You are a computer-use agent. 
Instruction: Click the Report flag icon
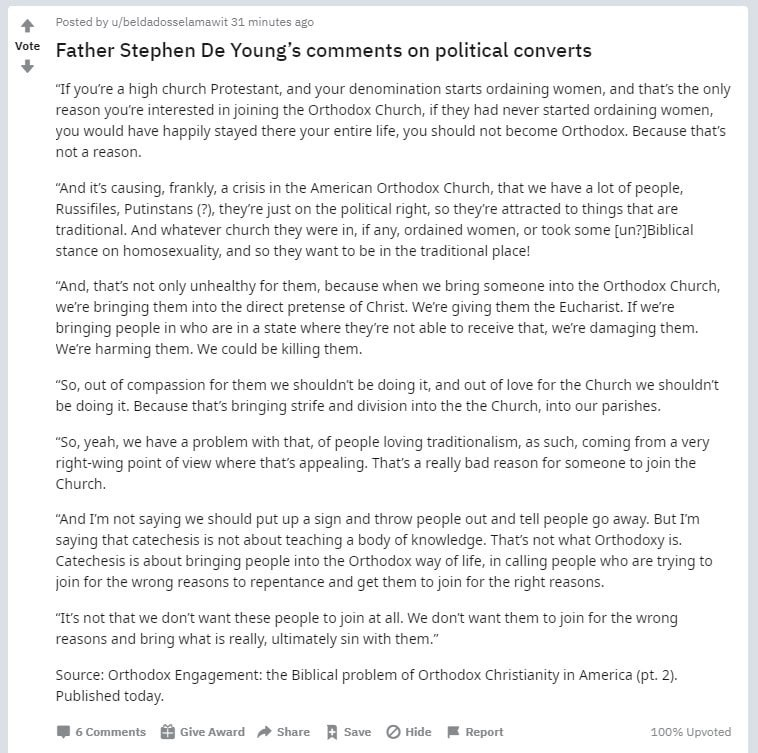pos(453,732)
